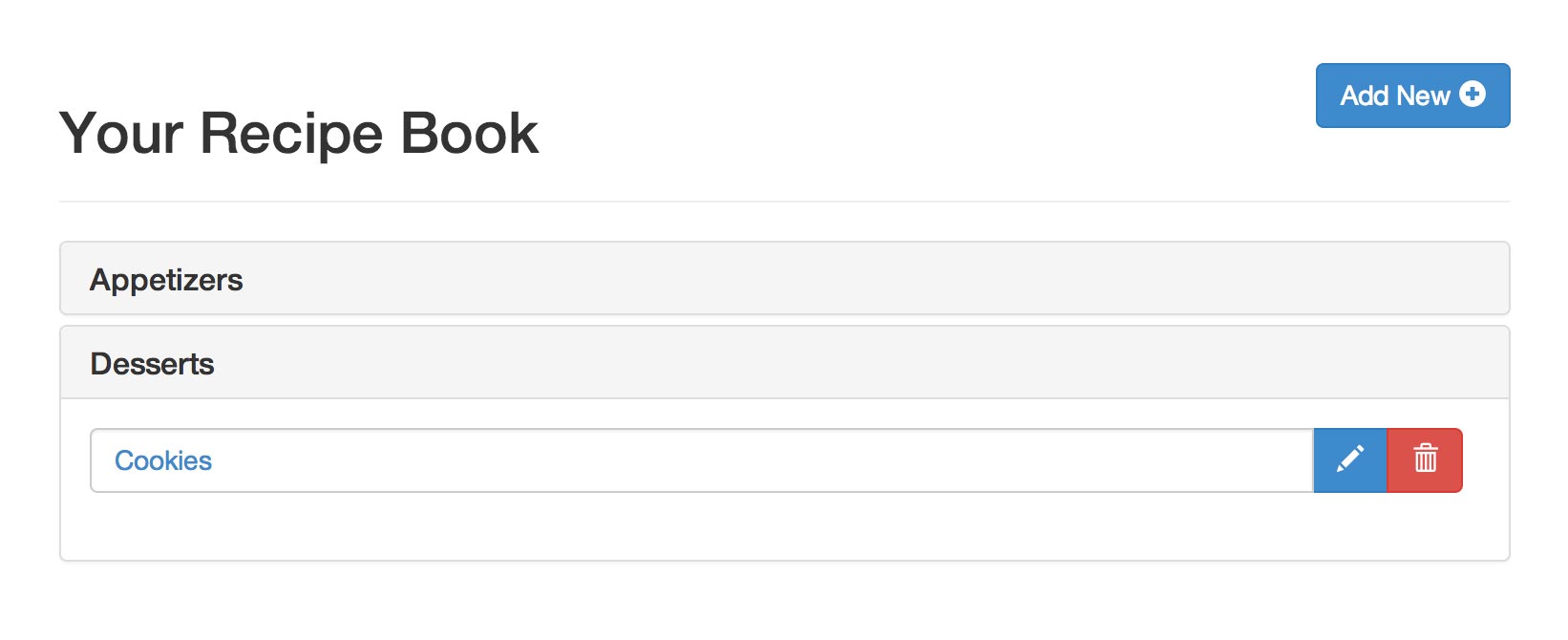Click the plus circle icon in Add New
The width and height of the screenshot is (1568, 640).
[x=1473, y=94]
